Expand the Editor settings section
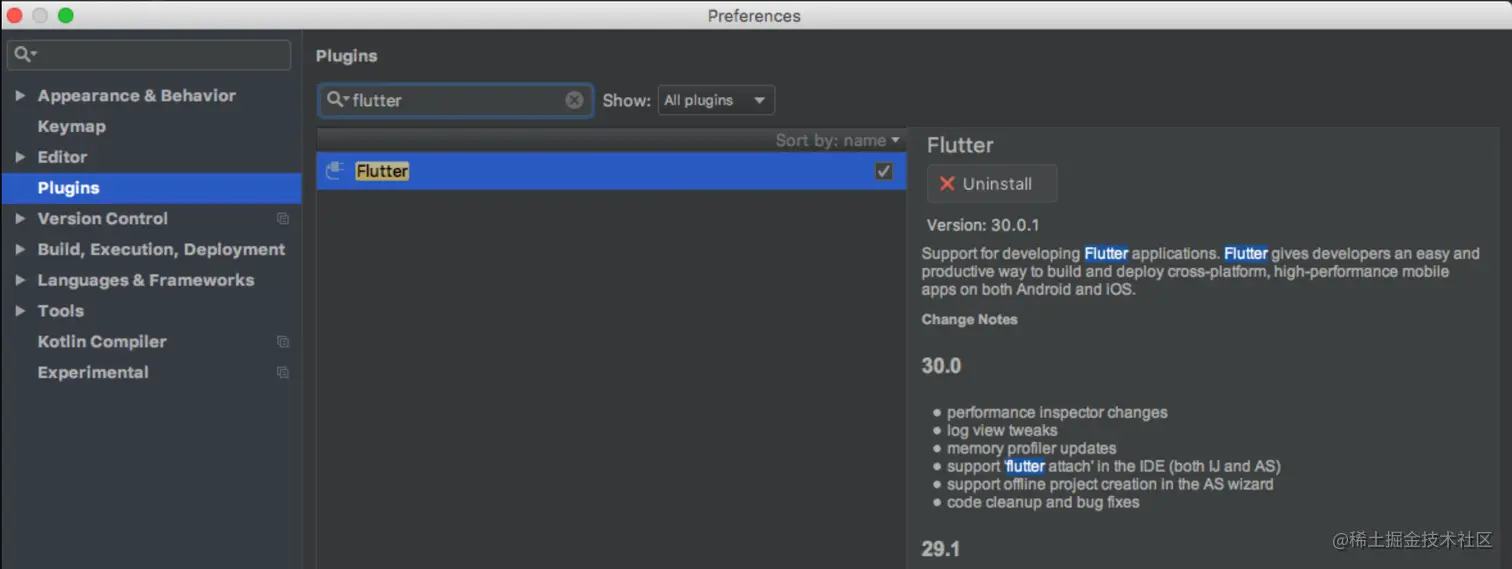 [20, 157]
